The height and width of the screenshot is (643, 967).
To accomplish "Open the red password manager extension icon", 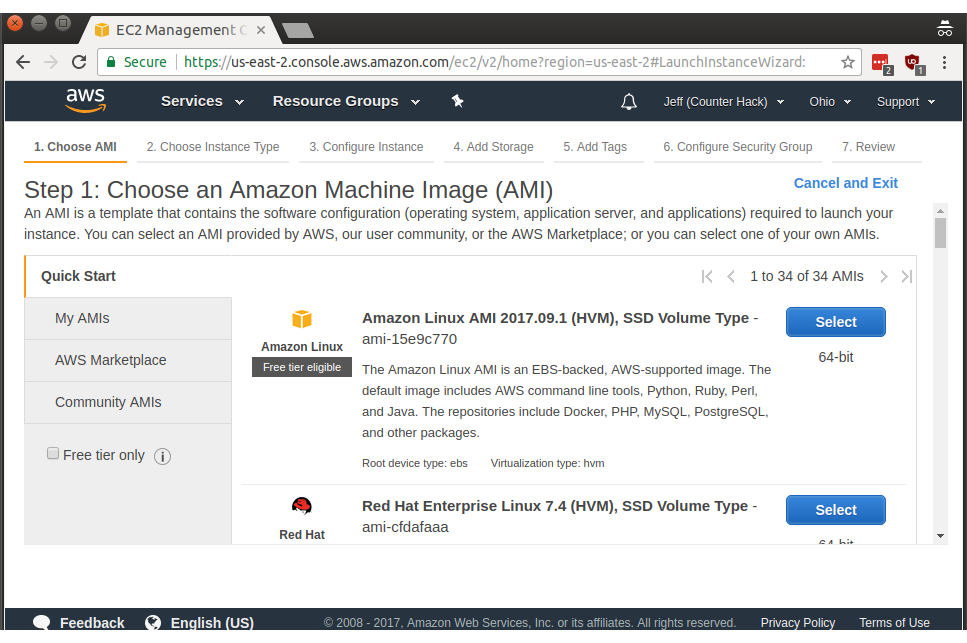I will [881, 63].
